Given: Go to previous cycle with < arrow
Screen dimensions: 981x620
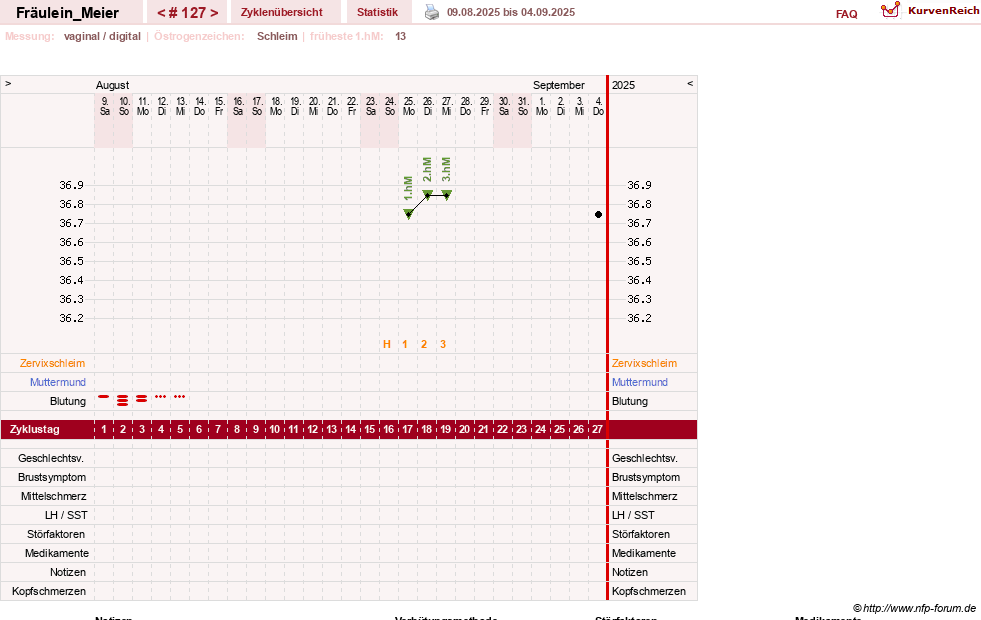Looking at the screenshot, I should click(161, 13).
